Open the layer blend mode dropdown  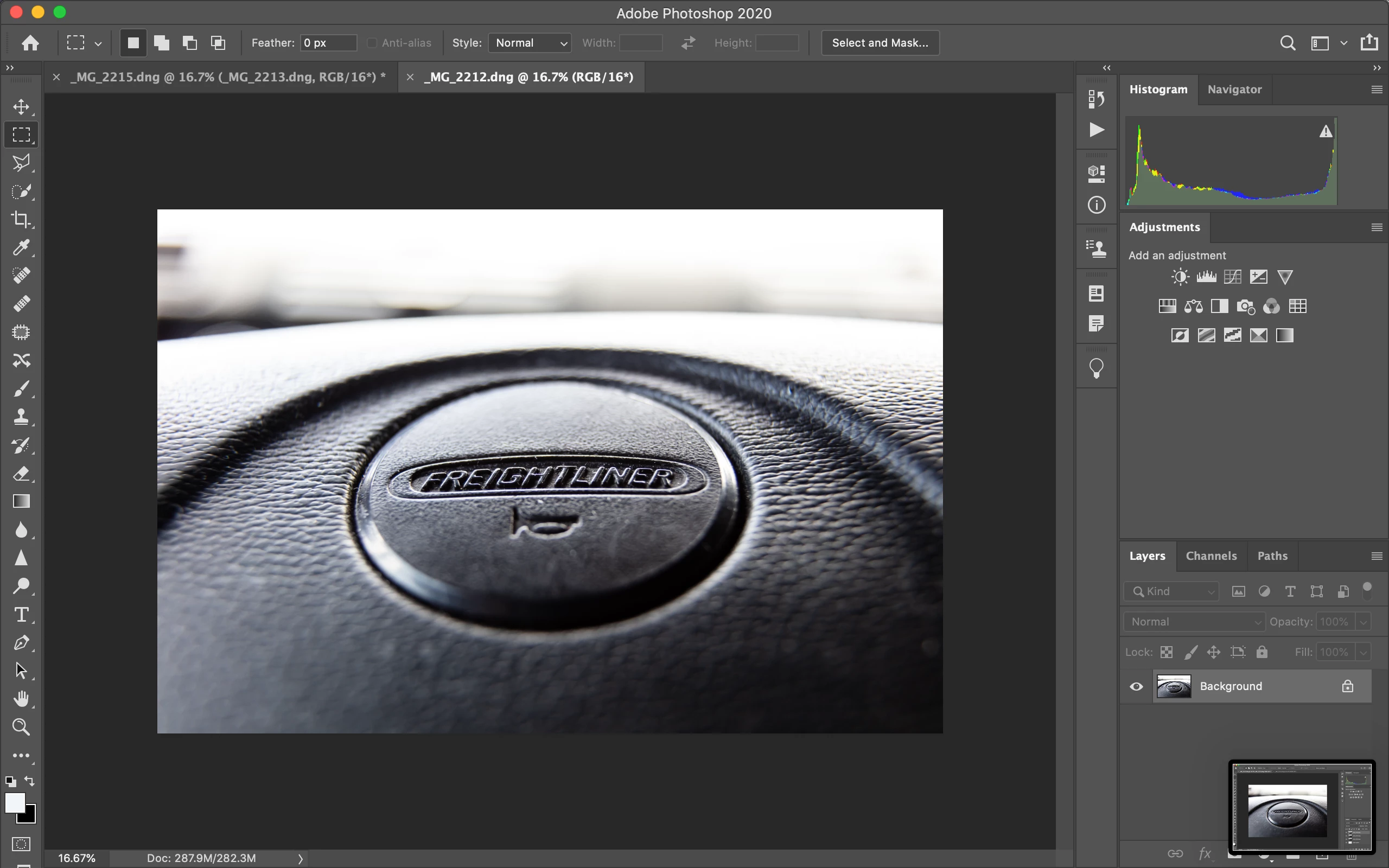pos(1194,622)
